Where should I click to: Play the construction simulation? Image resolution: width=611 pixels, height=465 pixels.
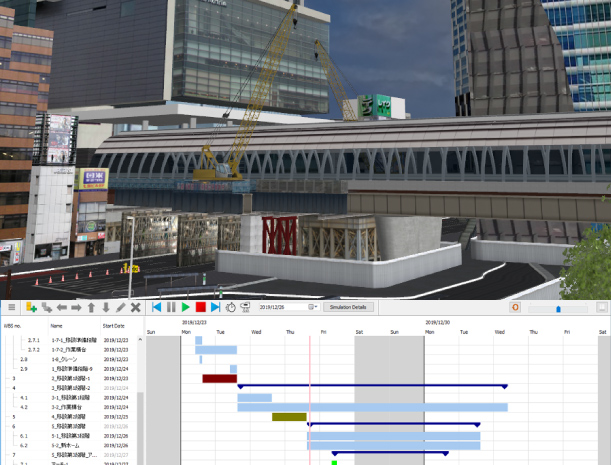point(186,307)
